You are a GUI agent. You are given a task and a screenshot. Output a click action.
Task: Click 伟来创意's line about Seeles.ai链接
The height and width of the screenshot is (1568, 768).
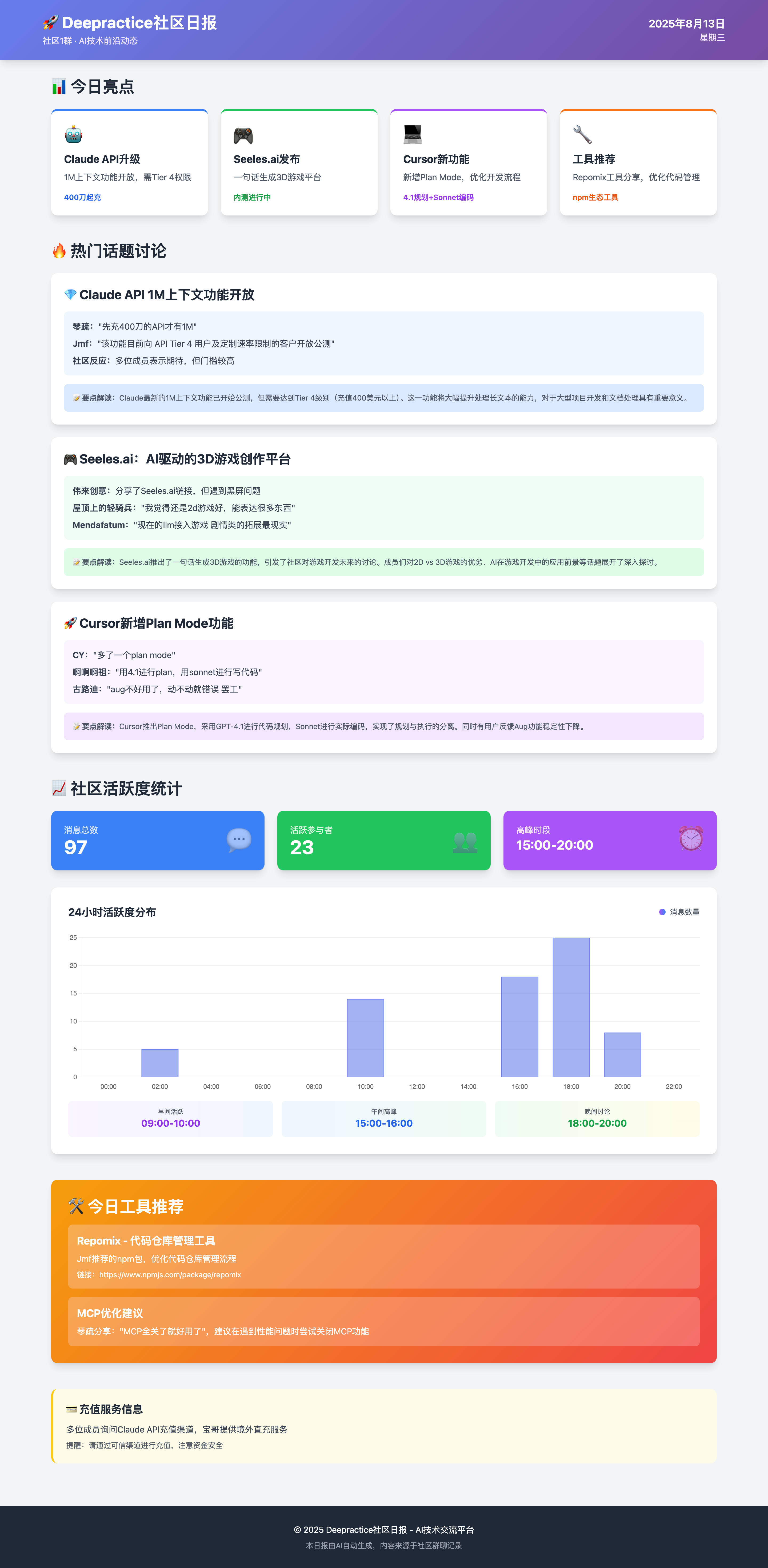pyautogui.click(x=167, y=491)
